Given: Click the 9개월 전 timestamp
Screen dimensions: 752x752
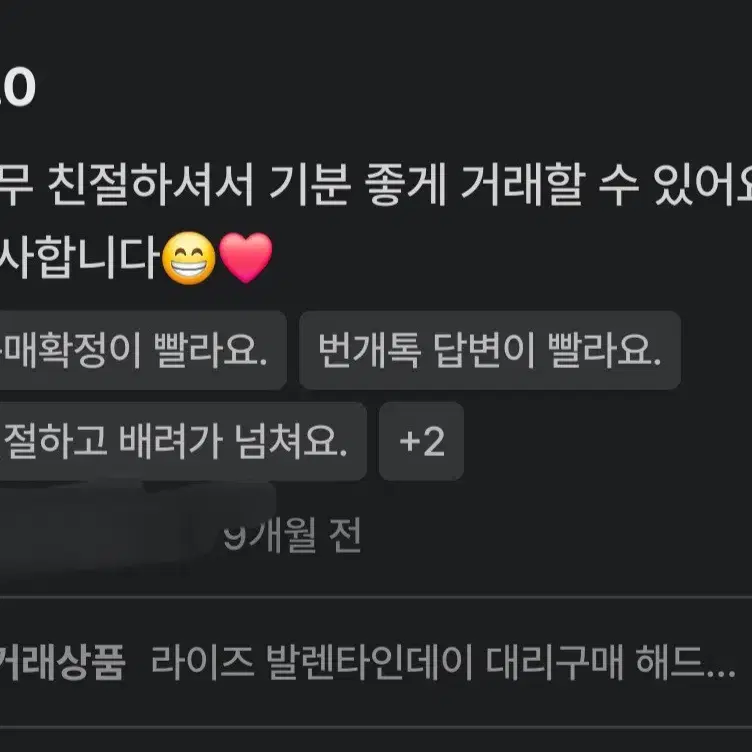Looking at the screenshot, I should coord(292,535).
